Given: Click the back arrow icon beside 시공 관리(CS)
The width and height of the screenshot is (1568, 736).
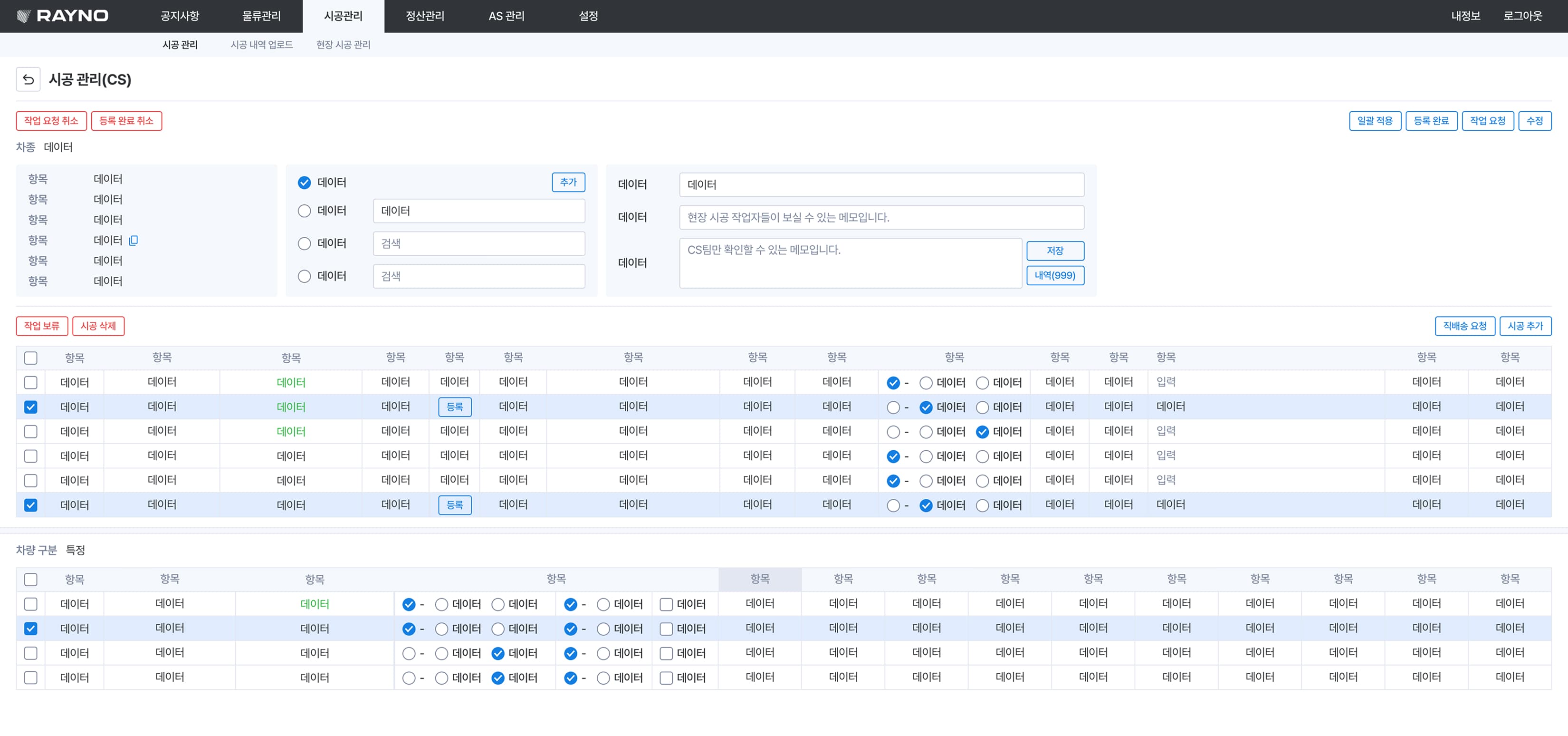Looking at the screenshot, I should tap(28, 79).
